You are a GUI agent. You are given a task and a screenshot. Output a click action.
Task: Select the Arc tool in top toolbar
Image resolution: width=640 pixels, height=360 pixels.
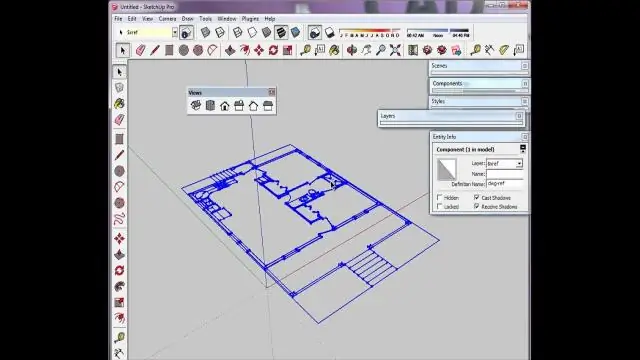(x=212, y=50)
